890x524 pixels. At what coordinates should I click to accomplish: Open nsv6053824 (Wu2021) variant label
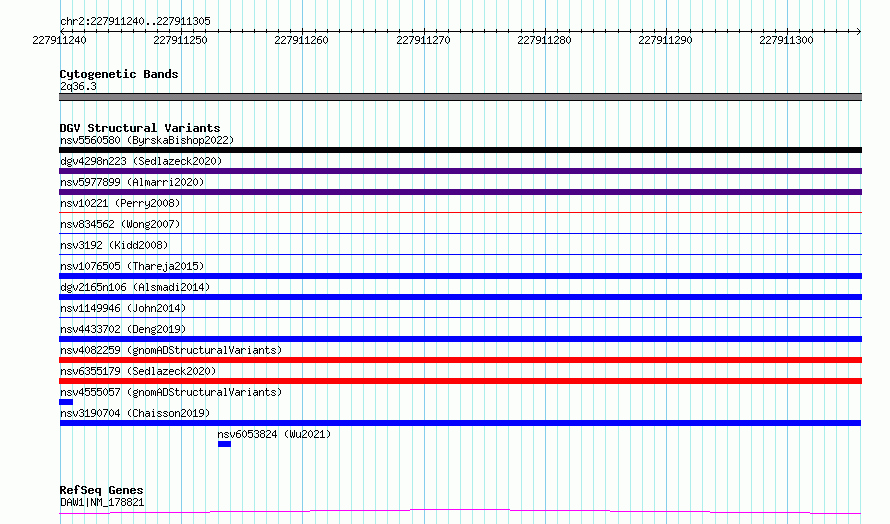[x=274, y=434]
